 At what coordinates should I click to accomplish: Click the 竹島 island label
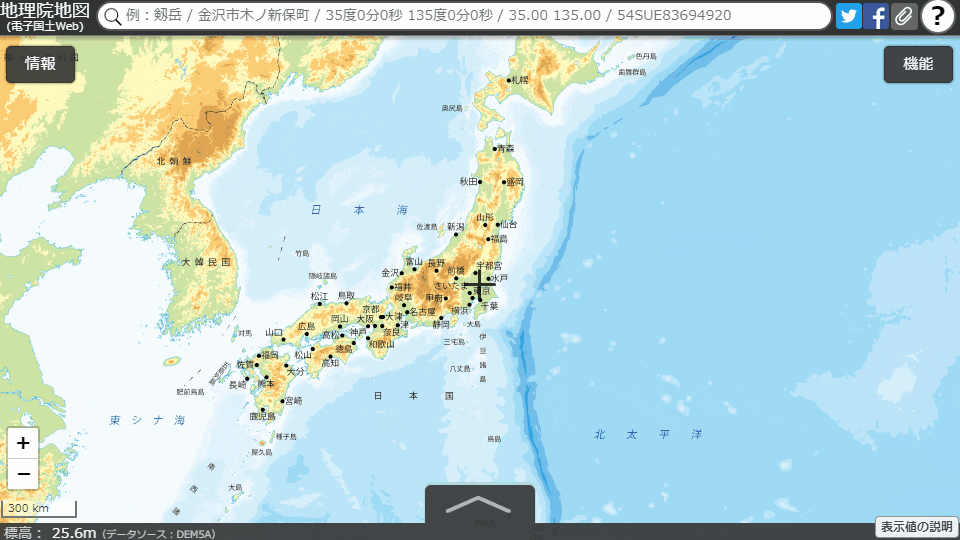[x=302, y=253]
